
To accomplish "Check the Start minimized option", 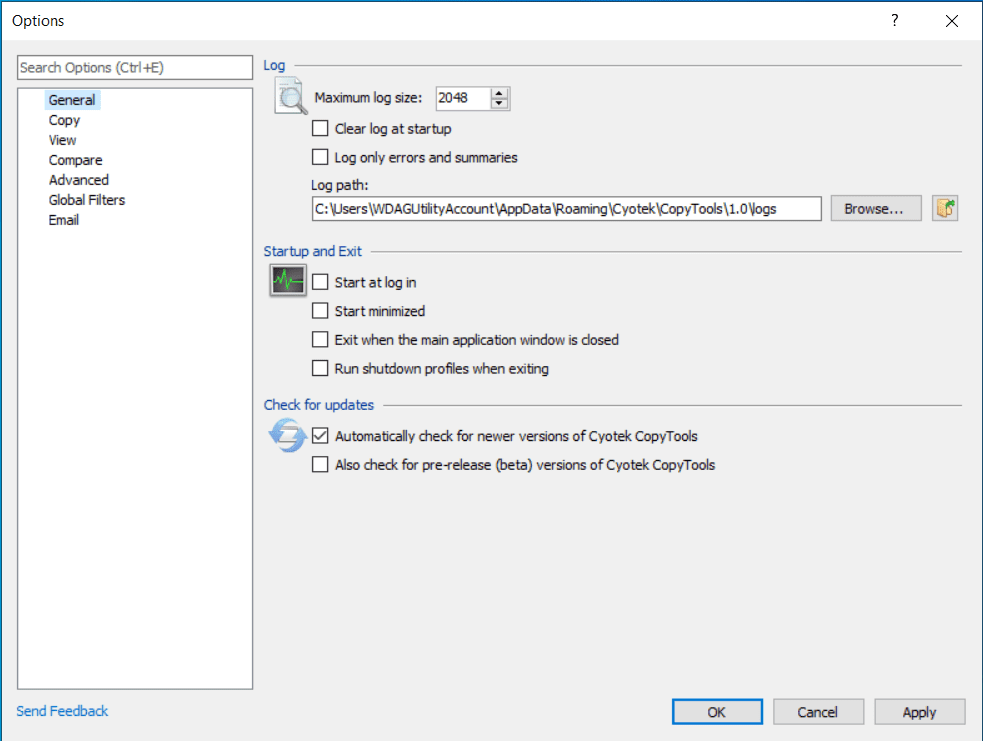I will click(x=320, y=311).
